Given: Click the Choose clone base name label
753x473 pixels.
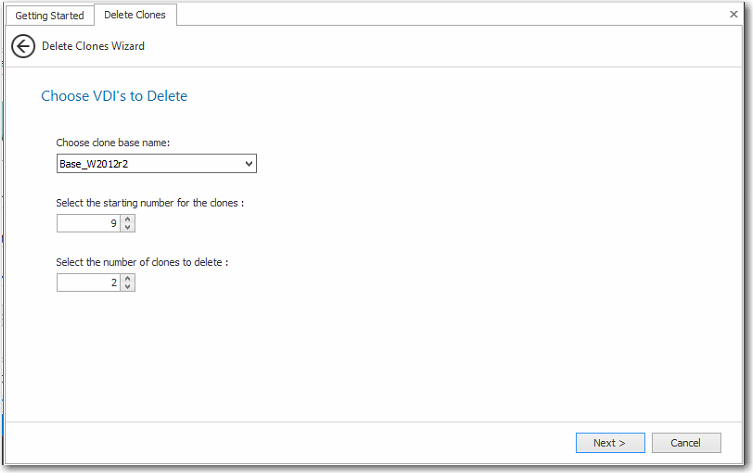Looking at the screenshot, I should (113, 143).
